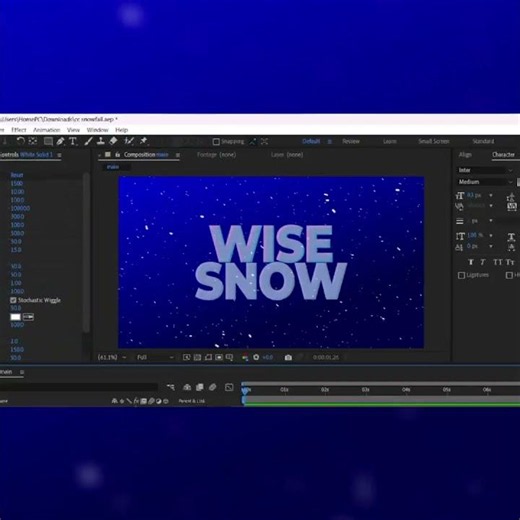Select the Learn workspace
This screenshot has height=520, width=520.
pos(390,141)
